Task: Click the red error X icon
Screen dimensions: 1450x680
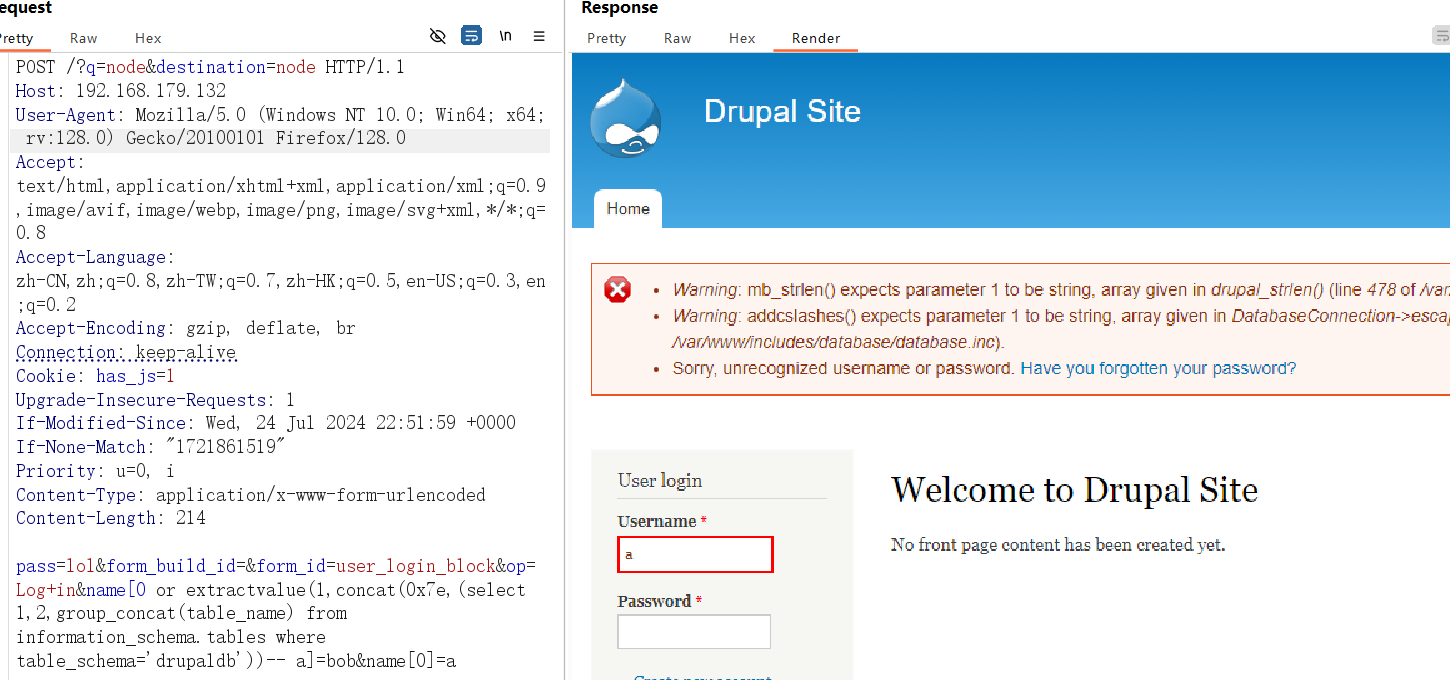Action: click(x=618, y=290)
